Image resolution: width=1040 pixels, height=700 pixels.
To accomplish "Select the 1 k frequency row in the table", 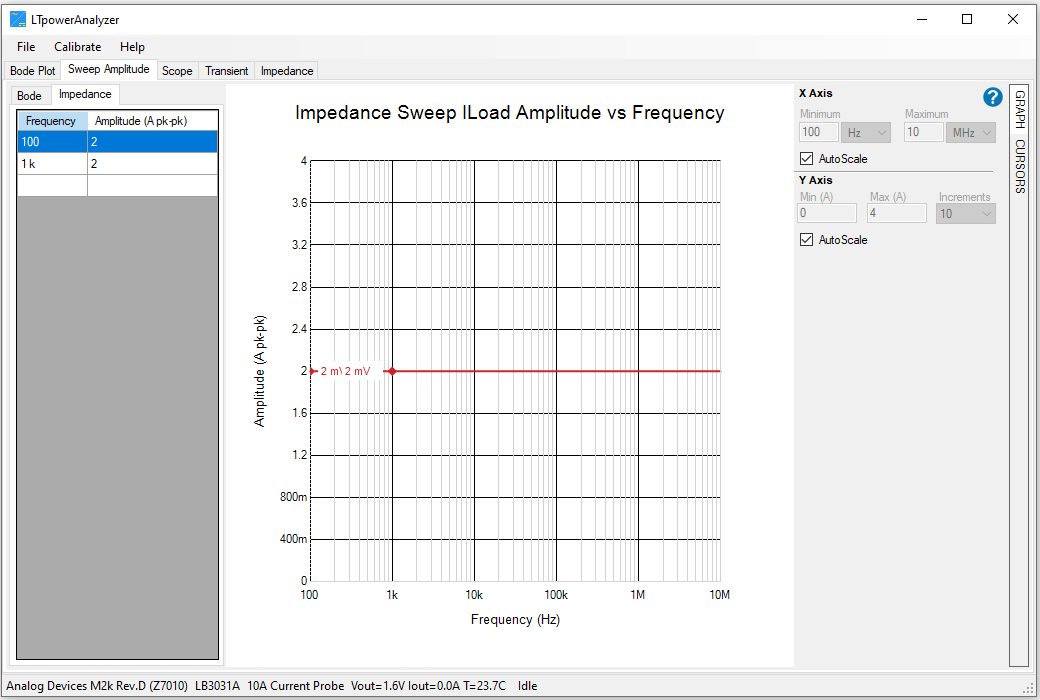I will (x=52, y=163).
